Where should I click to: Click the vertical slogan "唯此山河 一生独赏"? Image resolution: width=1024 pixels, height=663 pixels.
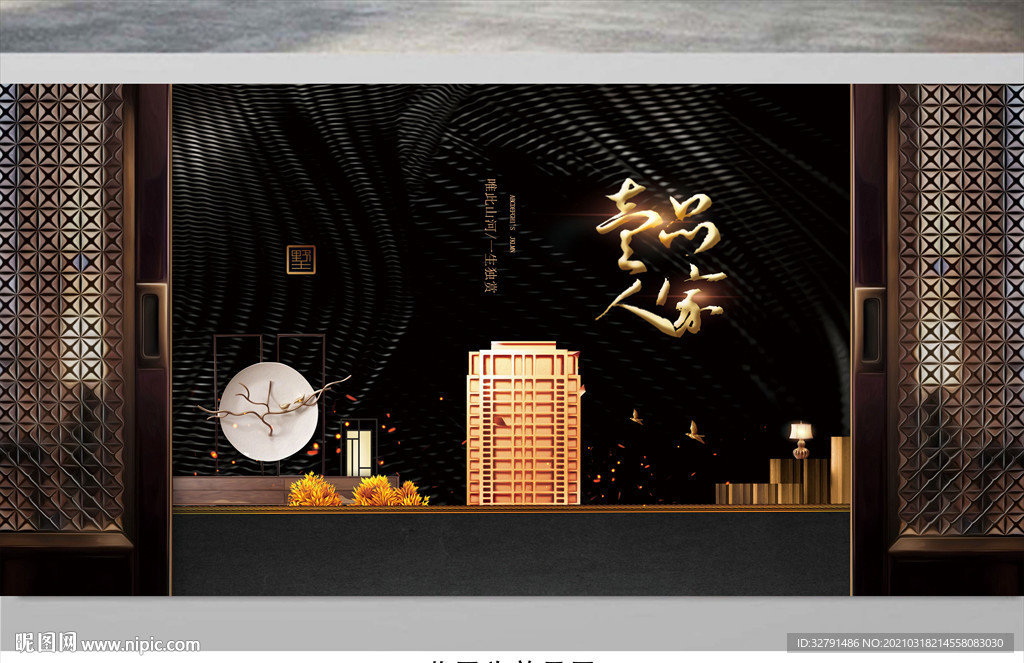[490, 234]
